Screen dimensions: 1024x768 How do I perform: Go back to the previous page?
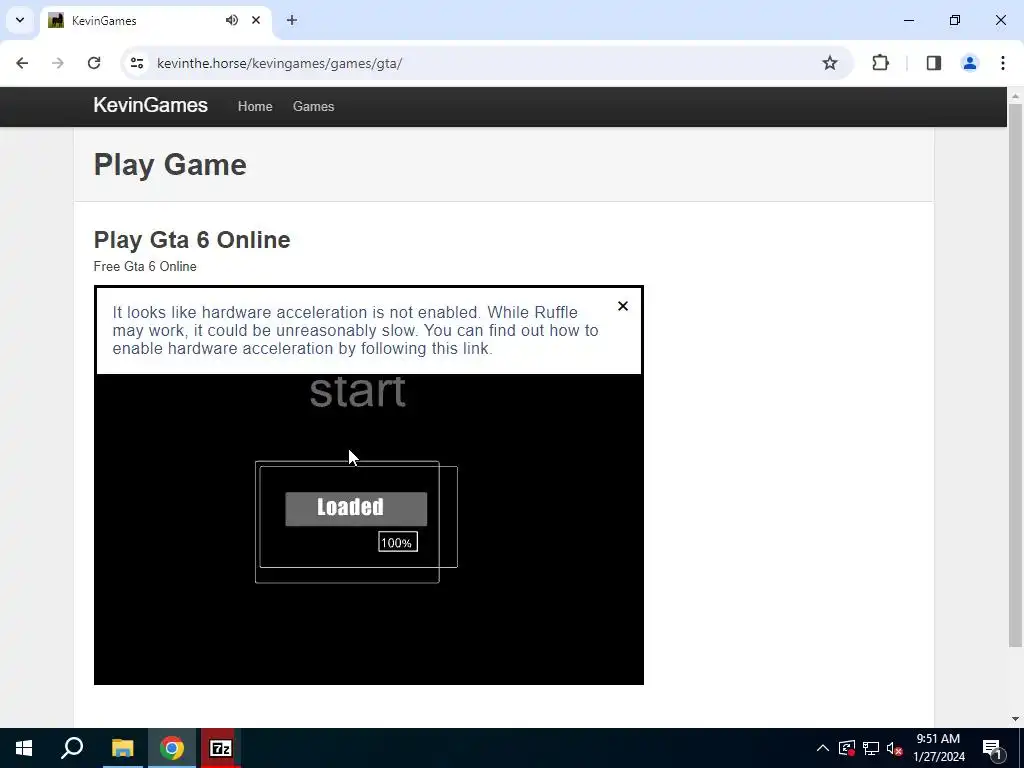coord(22,63)
